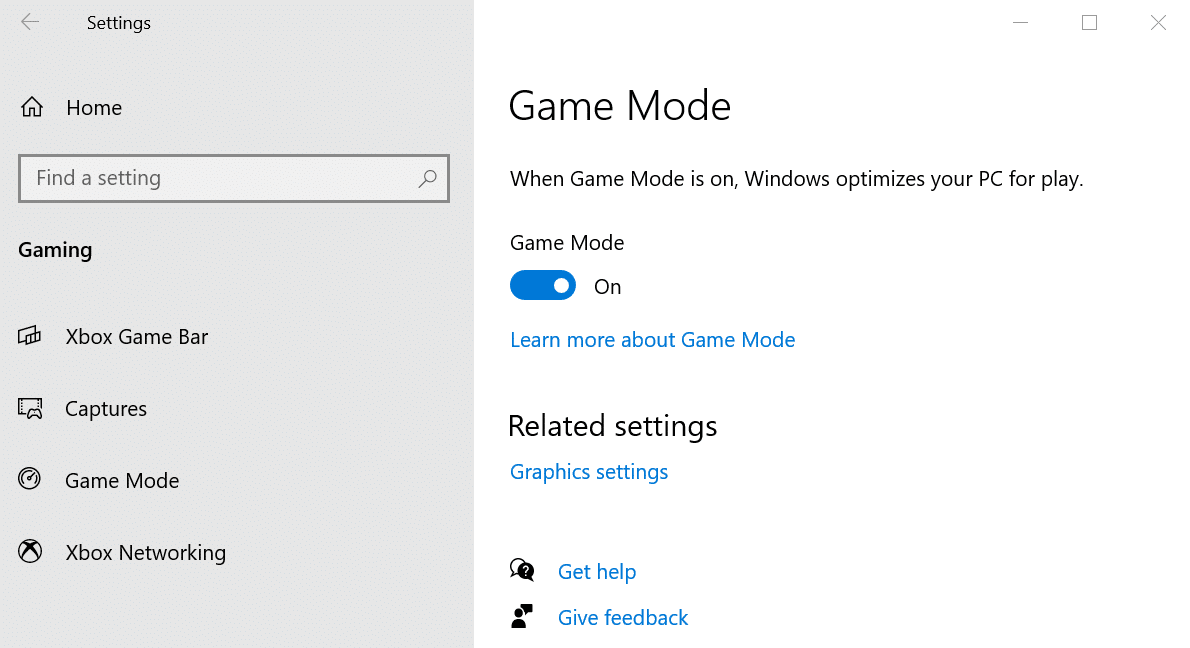
Task: Click the Xbox Networking logo icon
Action: click(30, 551)
